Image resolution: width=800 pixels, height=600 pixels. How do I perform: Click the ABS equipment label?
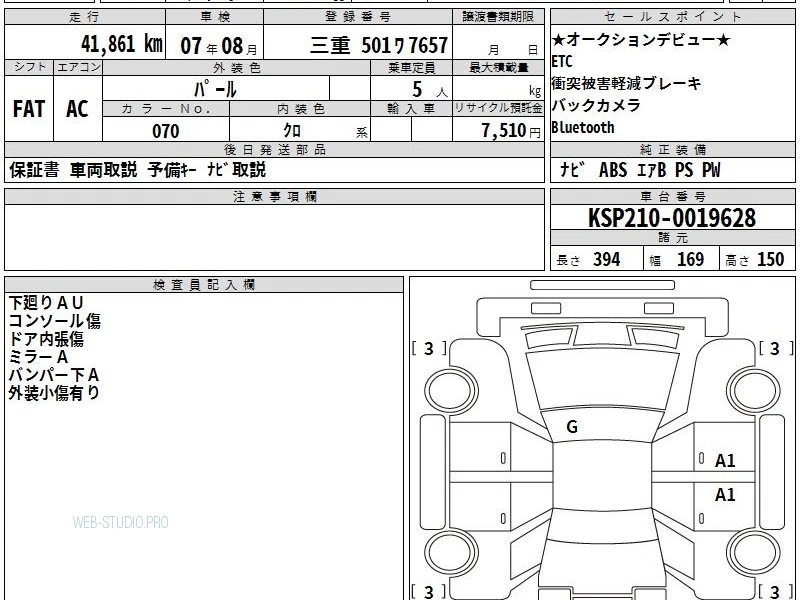click(613, 170)
